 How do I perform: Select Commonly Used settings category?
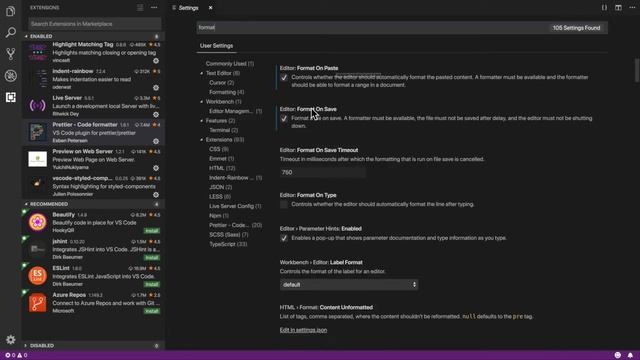click(x=230, y=64)
